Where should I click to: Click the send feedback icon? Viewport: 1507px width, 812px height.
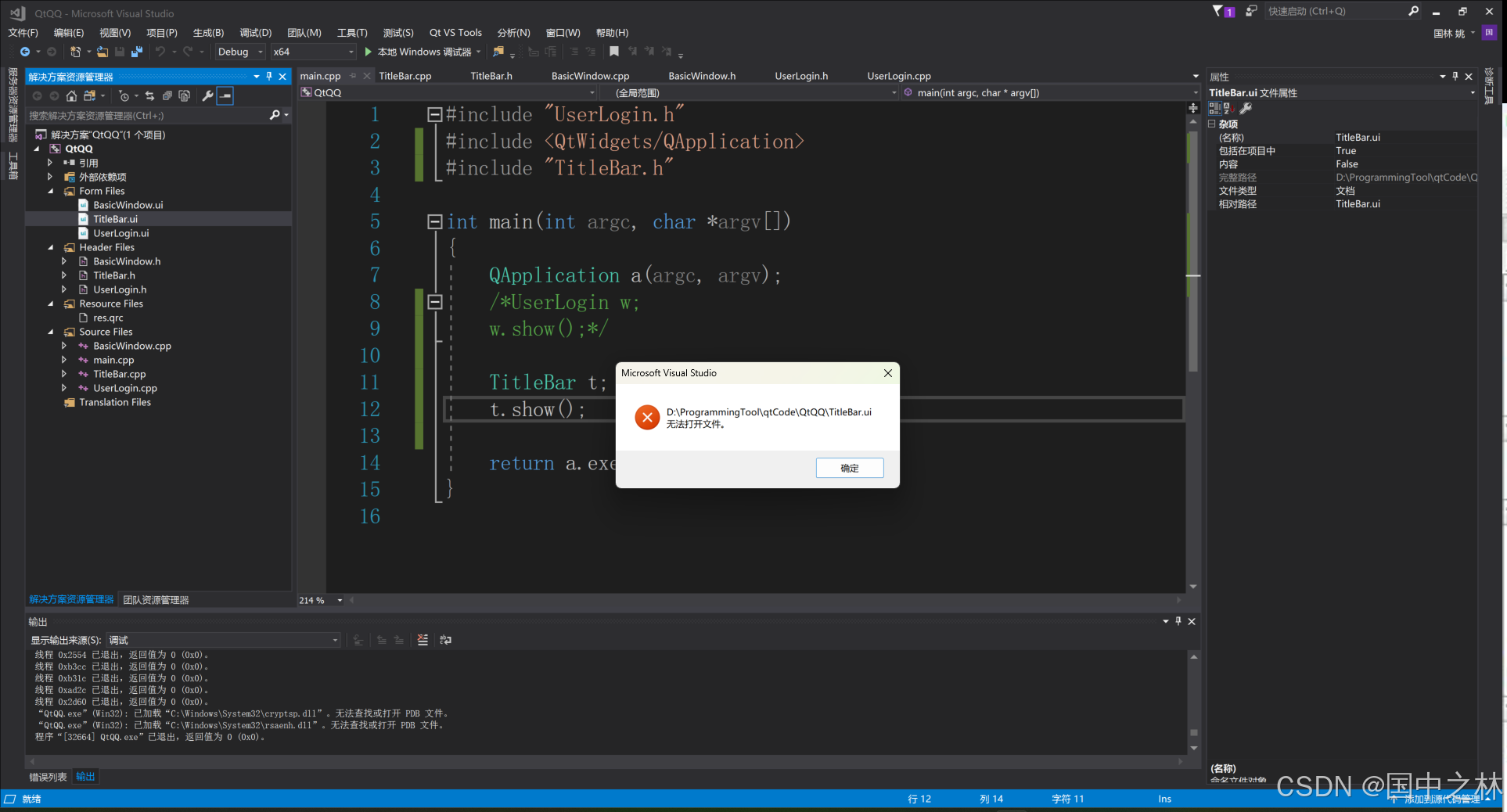pos(1252,11)
